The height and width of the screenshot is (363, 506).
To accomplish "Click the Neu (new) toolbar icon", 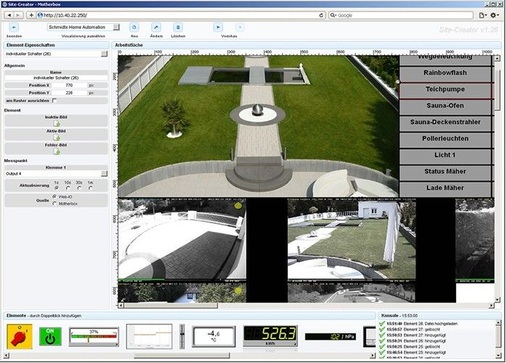I will 134,27.
